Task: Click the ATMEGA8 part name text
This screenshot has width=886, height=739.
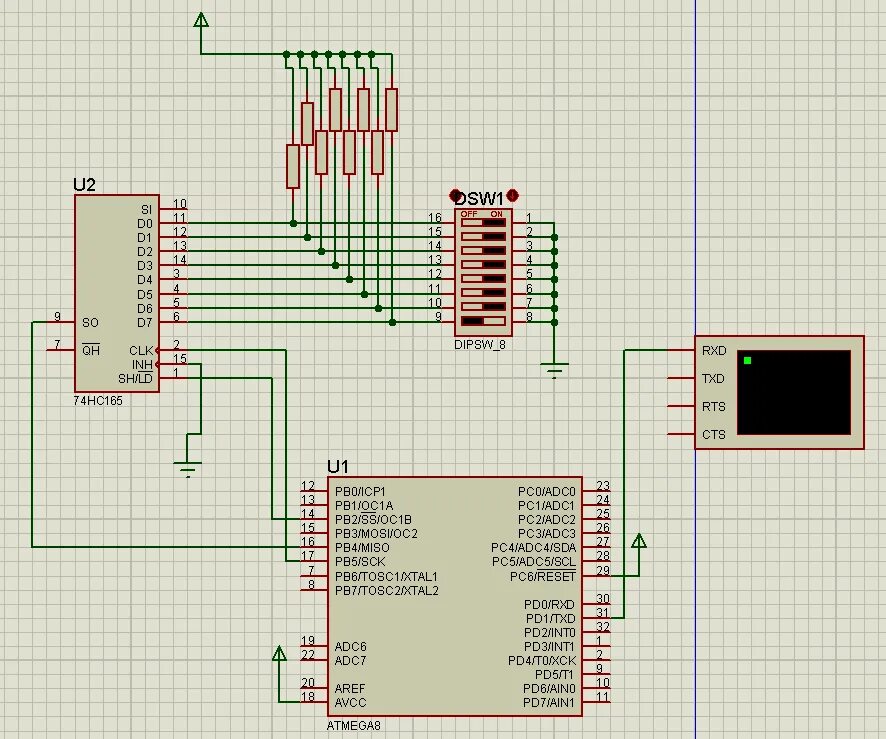Action: coord(354,725)
